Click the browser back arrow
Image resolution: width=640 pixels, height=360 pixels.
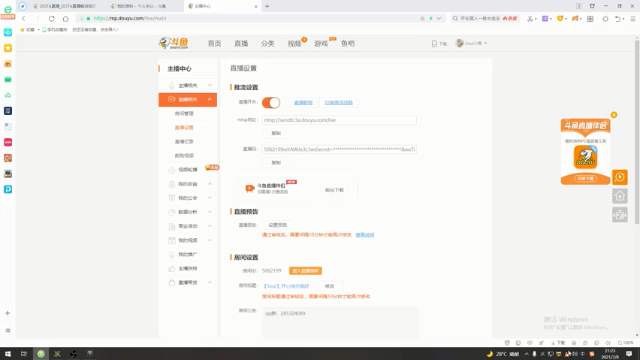tap(24, 18)
